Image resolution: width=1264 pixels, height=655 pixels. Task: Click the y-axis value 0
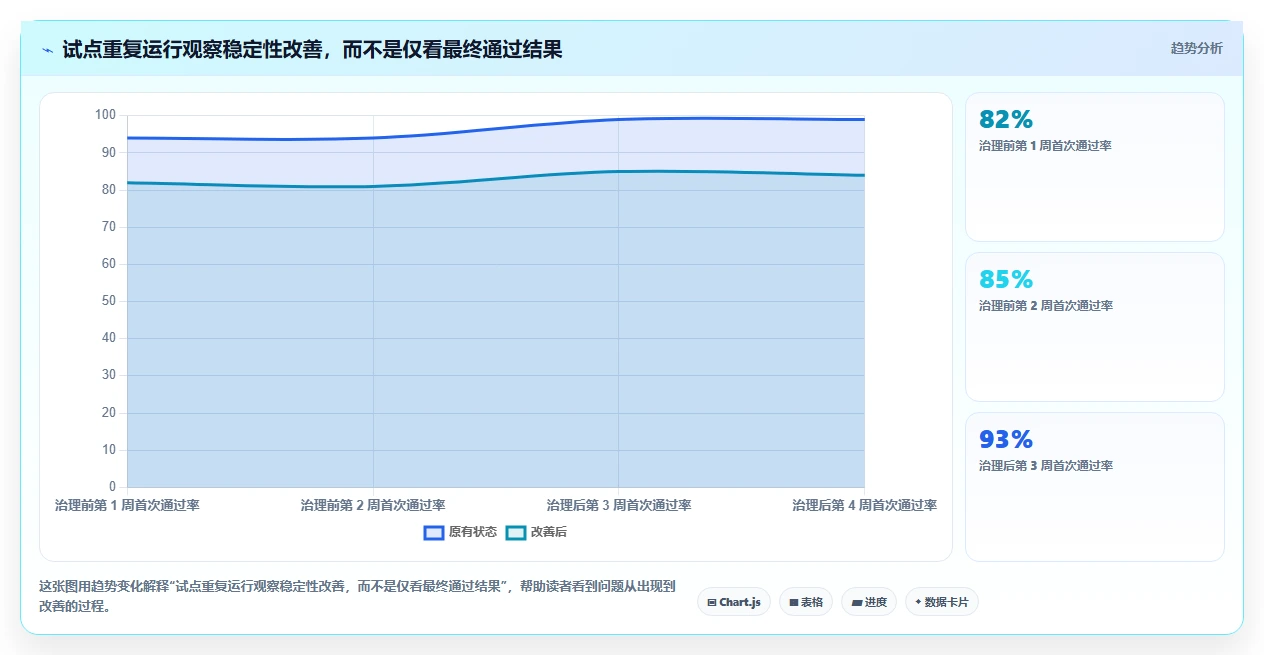click(113, 487)
